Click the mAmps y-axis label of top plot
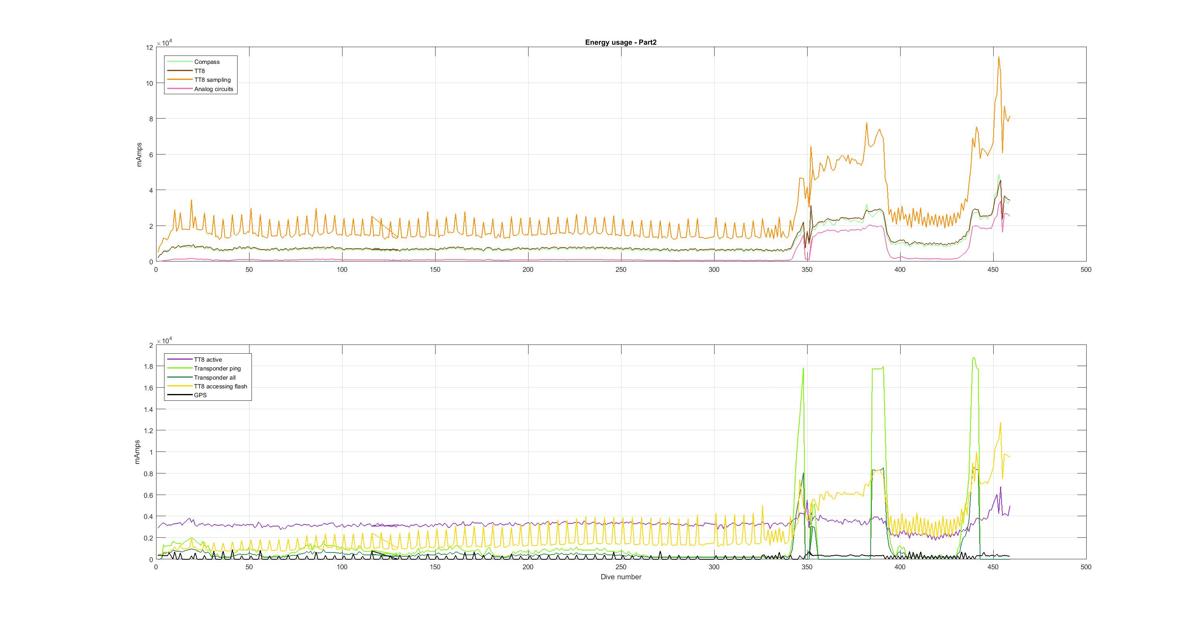The image size is (1200, 628). (139, 155)
